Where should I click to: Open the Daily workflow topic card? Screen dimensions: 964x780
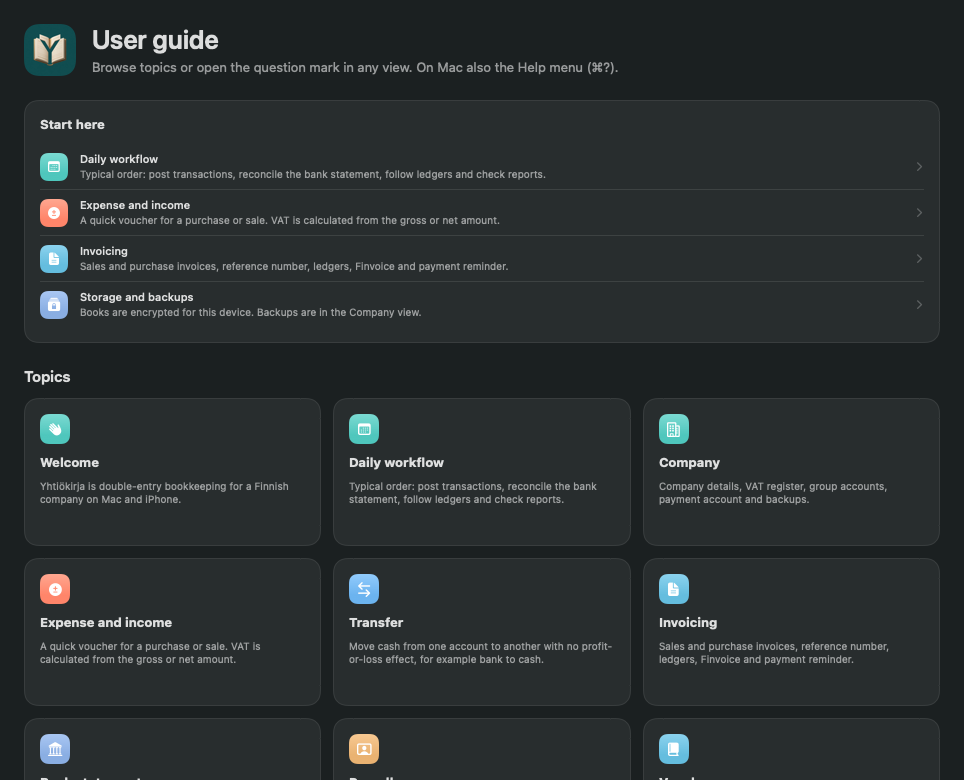(482, 471)
